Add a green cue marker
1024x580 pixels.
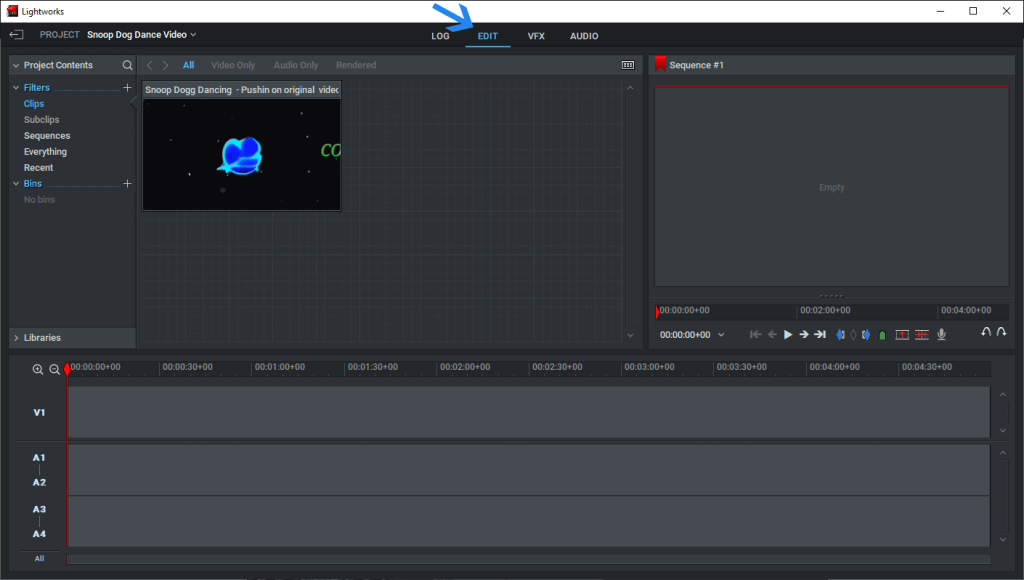point(882,335)
